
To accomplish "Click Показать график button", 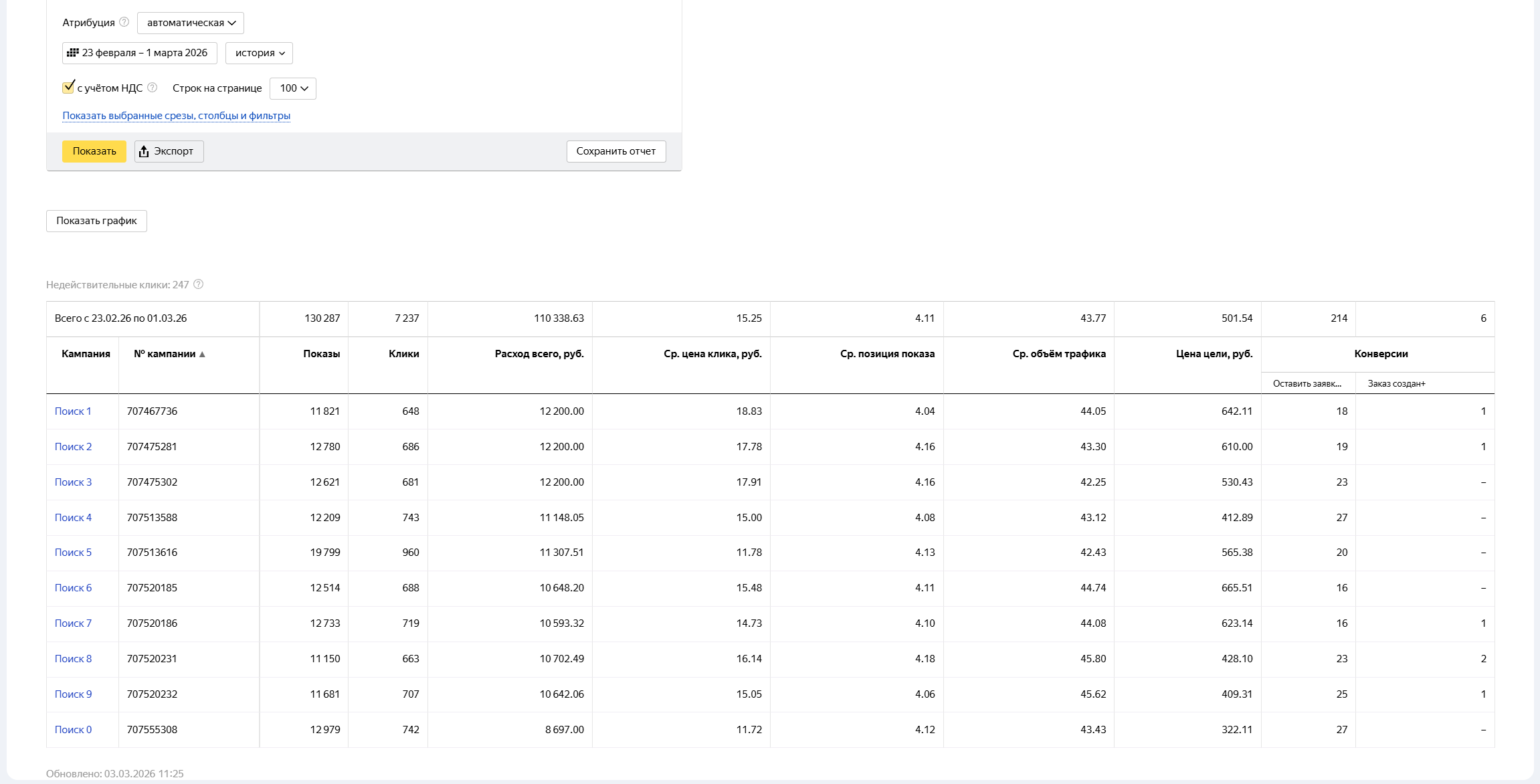I will point(96,221).
